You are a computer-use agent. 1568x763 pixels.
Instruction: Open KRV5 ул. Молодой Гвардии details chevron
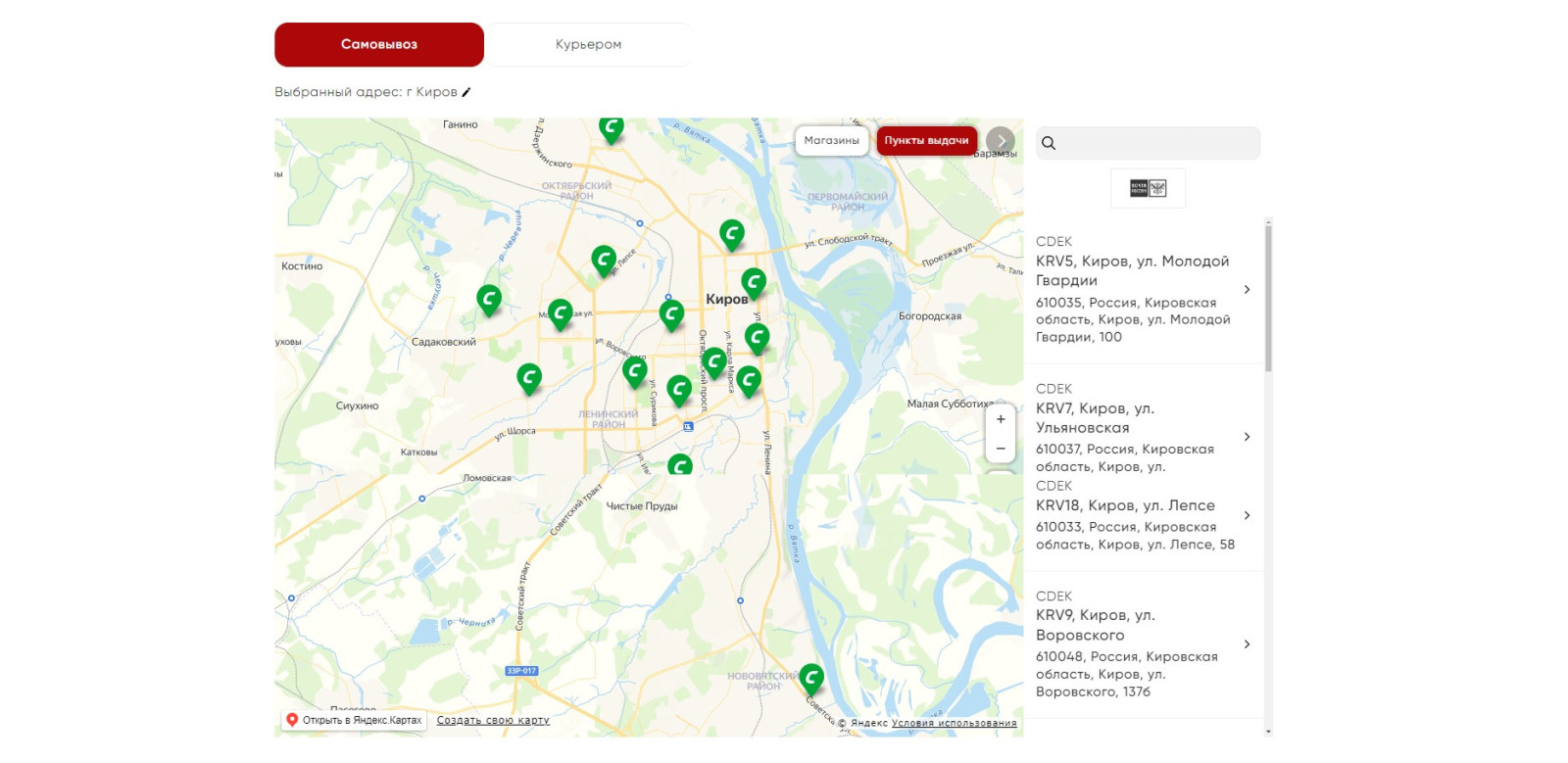pyautogui.click(x=1247, y=289)
